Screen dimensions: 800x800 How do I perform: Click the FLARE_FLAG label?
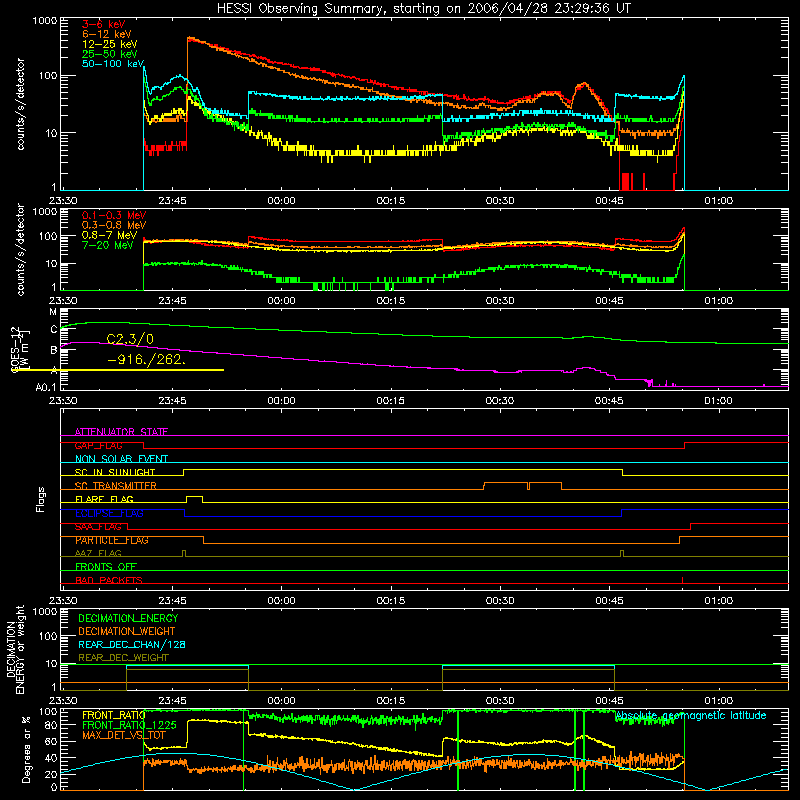coord(104,499)
